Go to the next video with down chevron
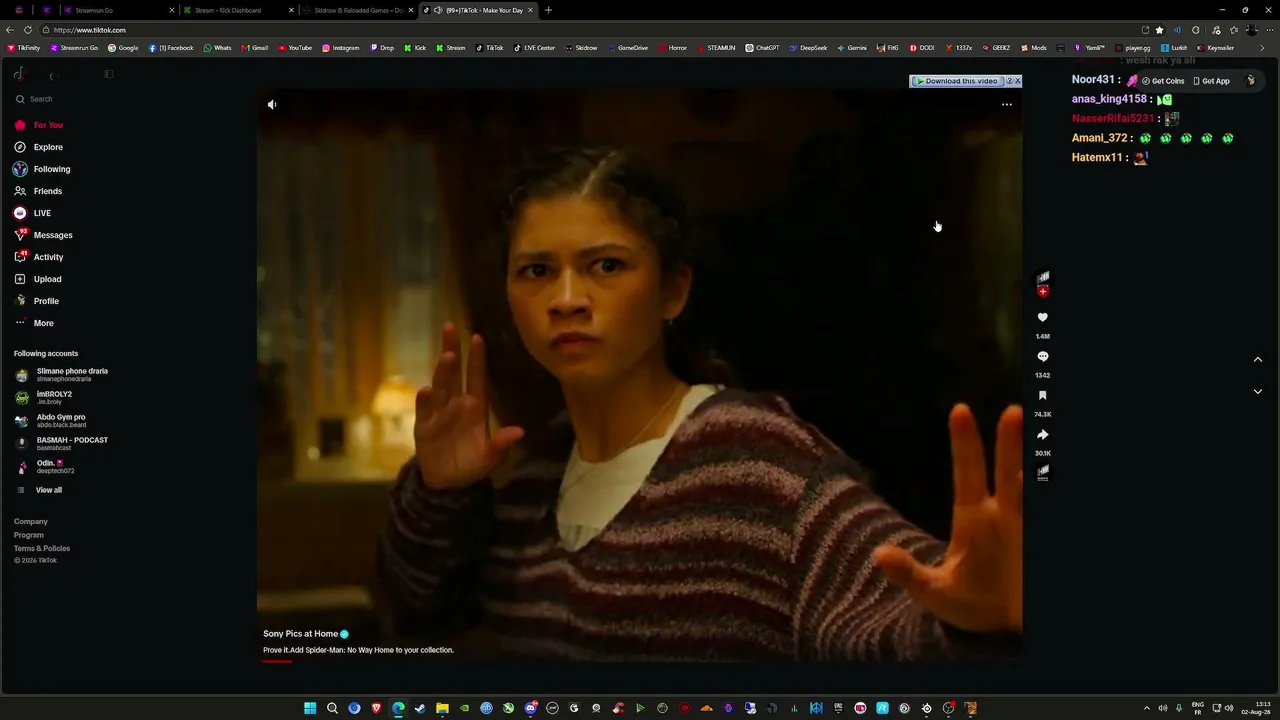 point(1258,391)
